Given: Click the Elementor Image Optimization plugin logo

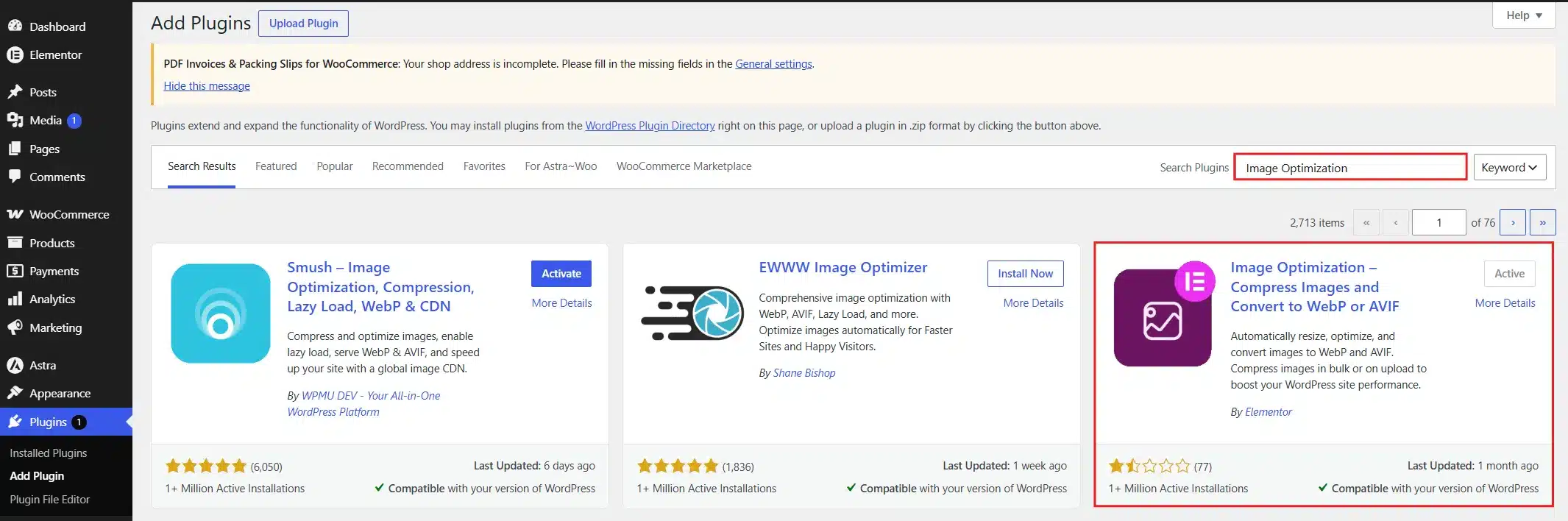Looking at the screenshot, I should point(1164,313).
